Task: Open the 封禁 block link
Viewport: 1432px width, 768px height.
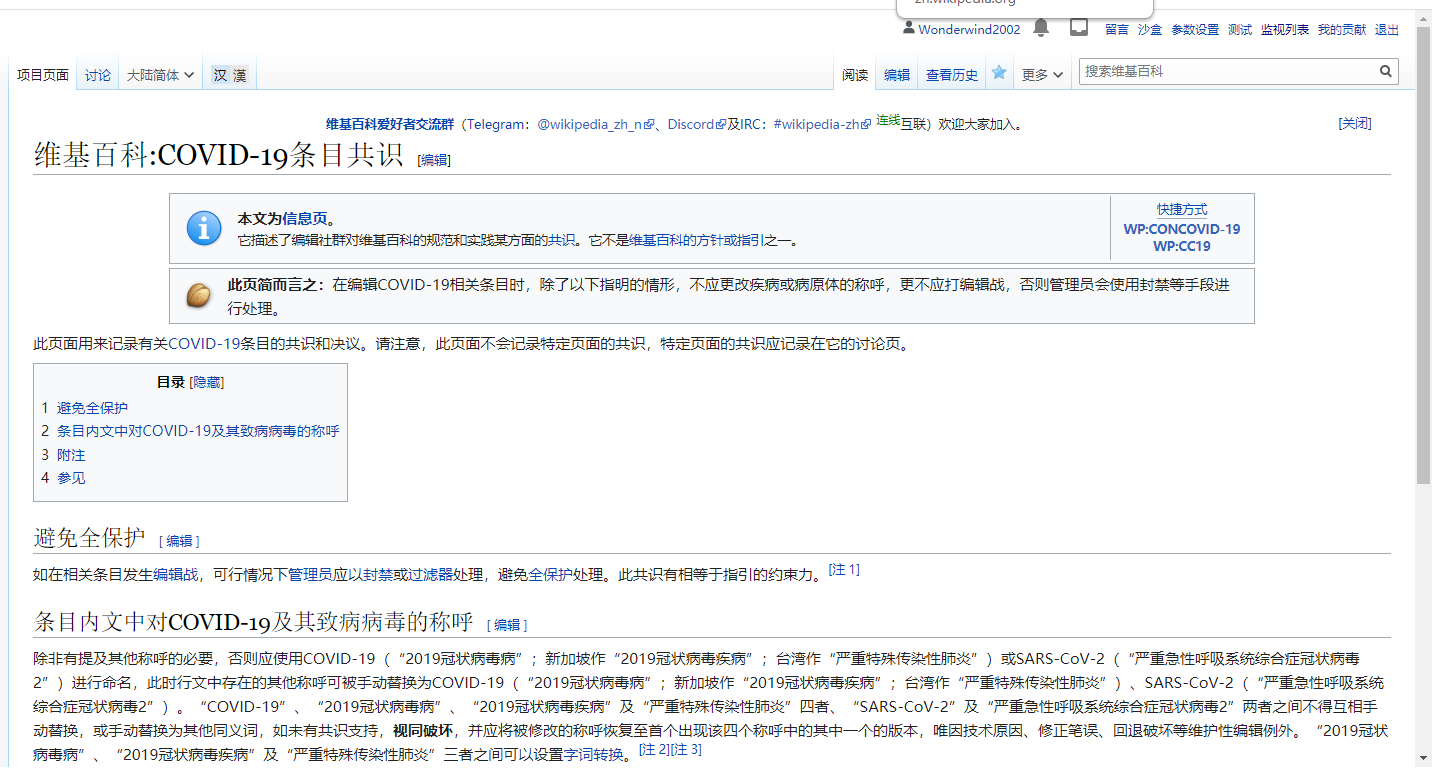Action: [x=378, y=575]
